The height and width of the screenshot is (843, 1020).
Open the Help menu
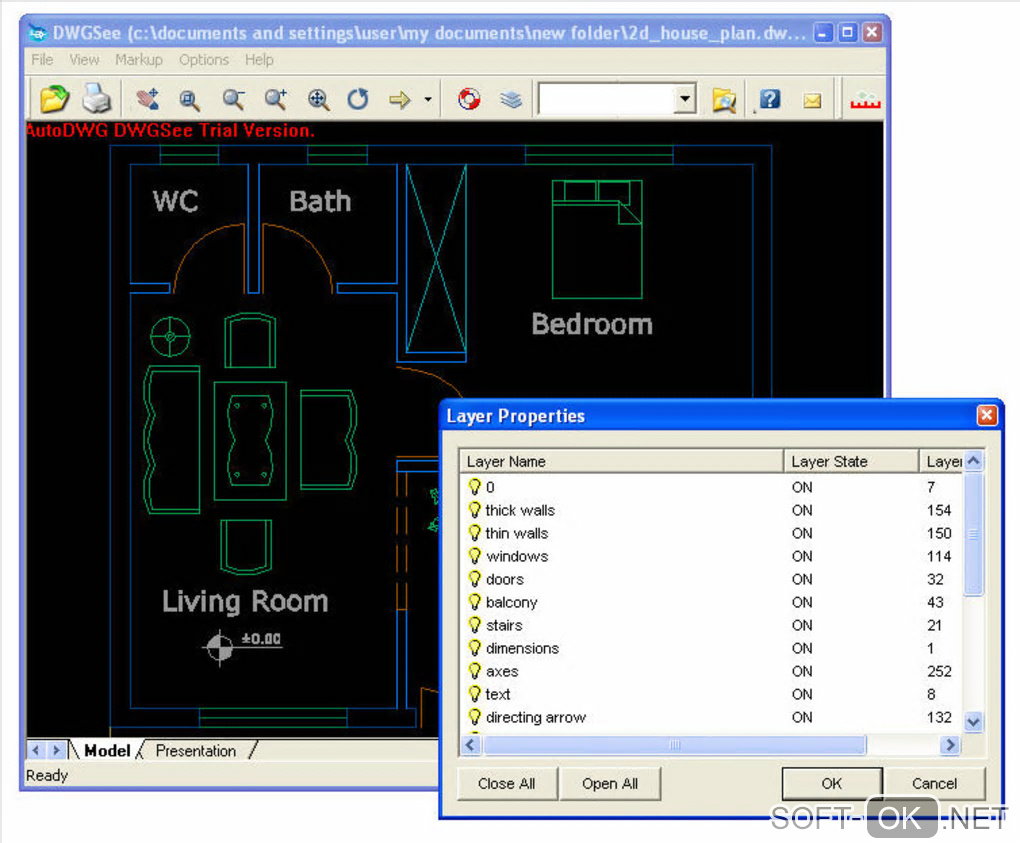(x=259, y=60)
